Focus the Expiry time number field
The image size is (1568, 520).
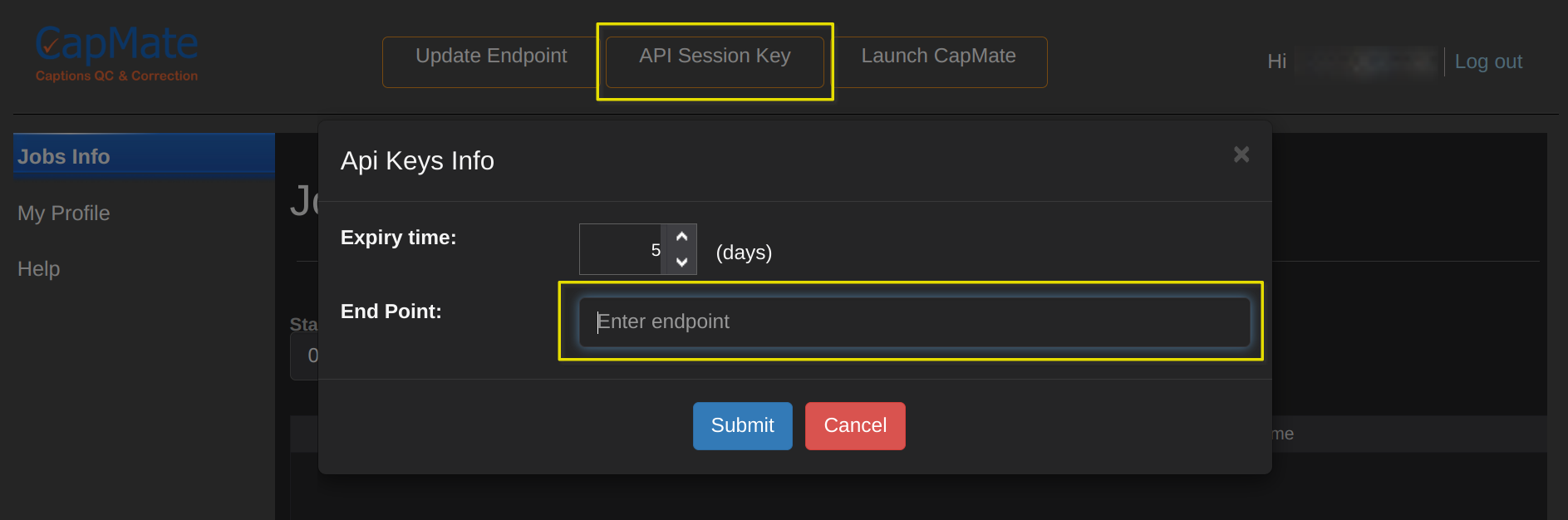(x=621, y=249)
